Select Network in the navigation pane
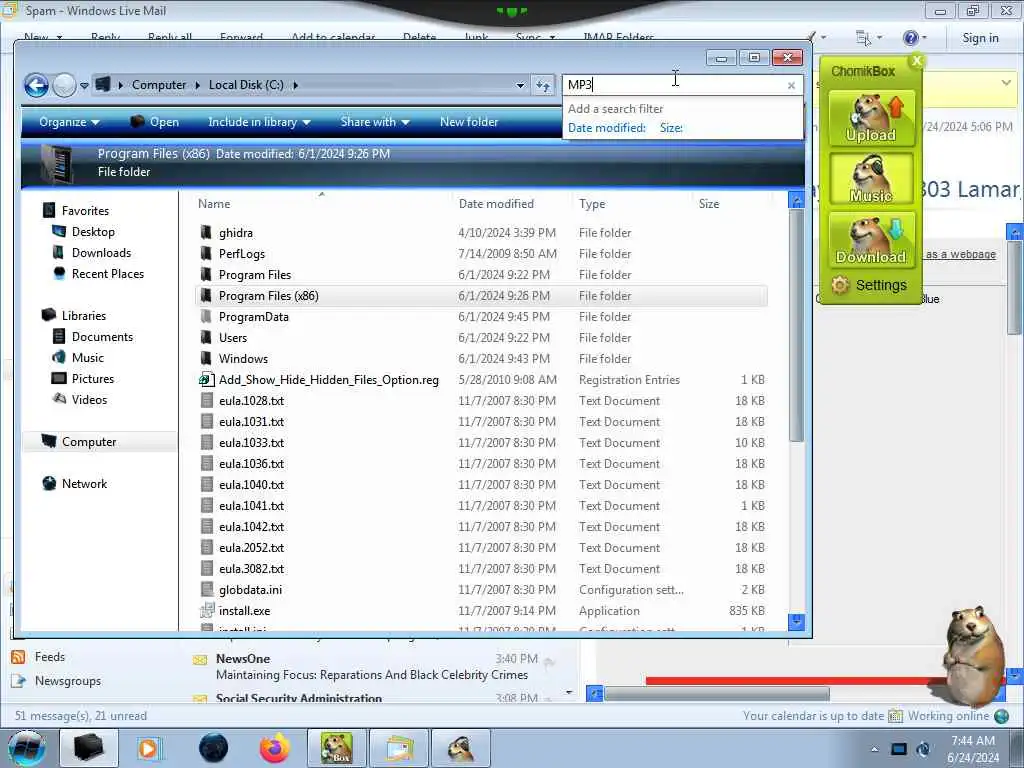 (84, 484)
